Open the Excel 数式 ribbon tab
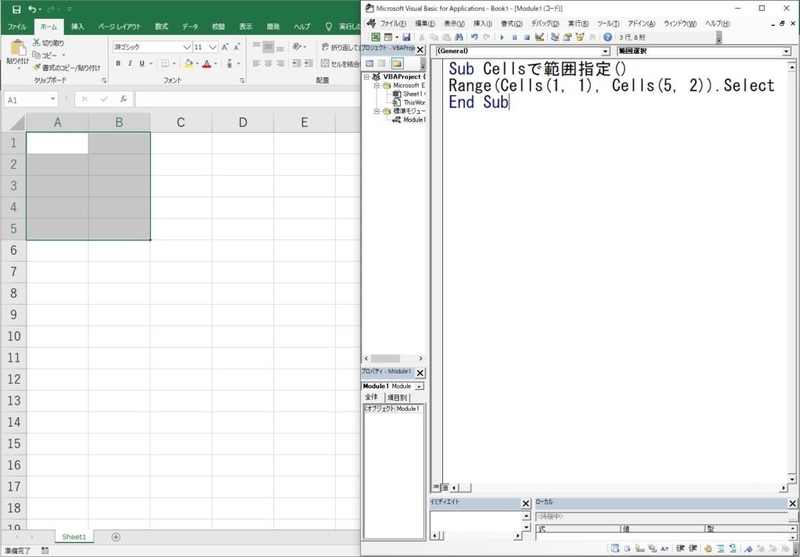Viewport: 800px width, 557px height. coord(161,27)
